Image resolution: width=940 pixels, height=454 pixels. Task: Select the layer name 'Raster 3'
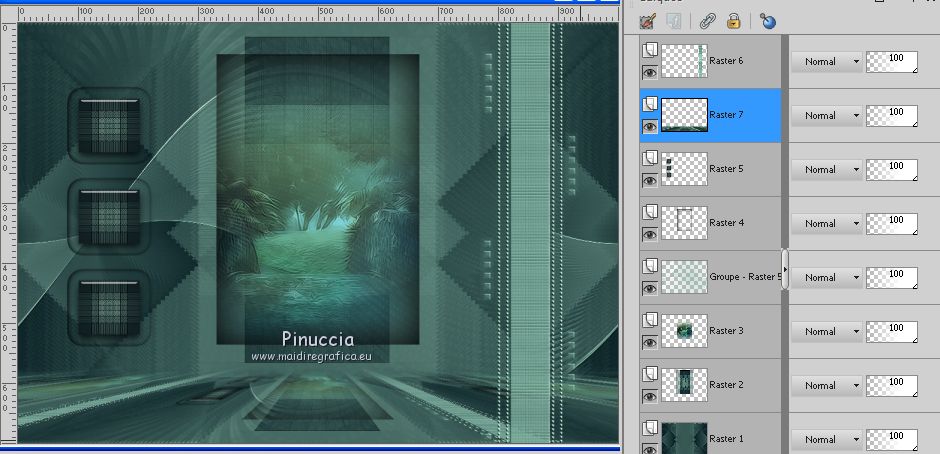[x=726, y=330]
